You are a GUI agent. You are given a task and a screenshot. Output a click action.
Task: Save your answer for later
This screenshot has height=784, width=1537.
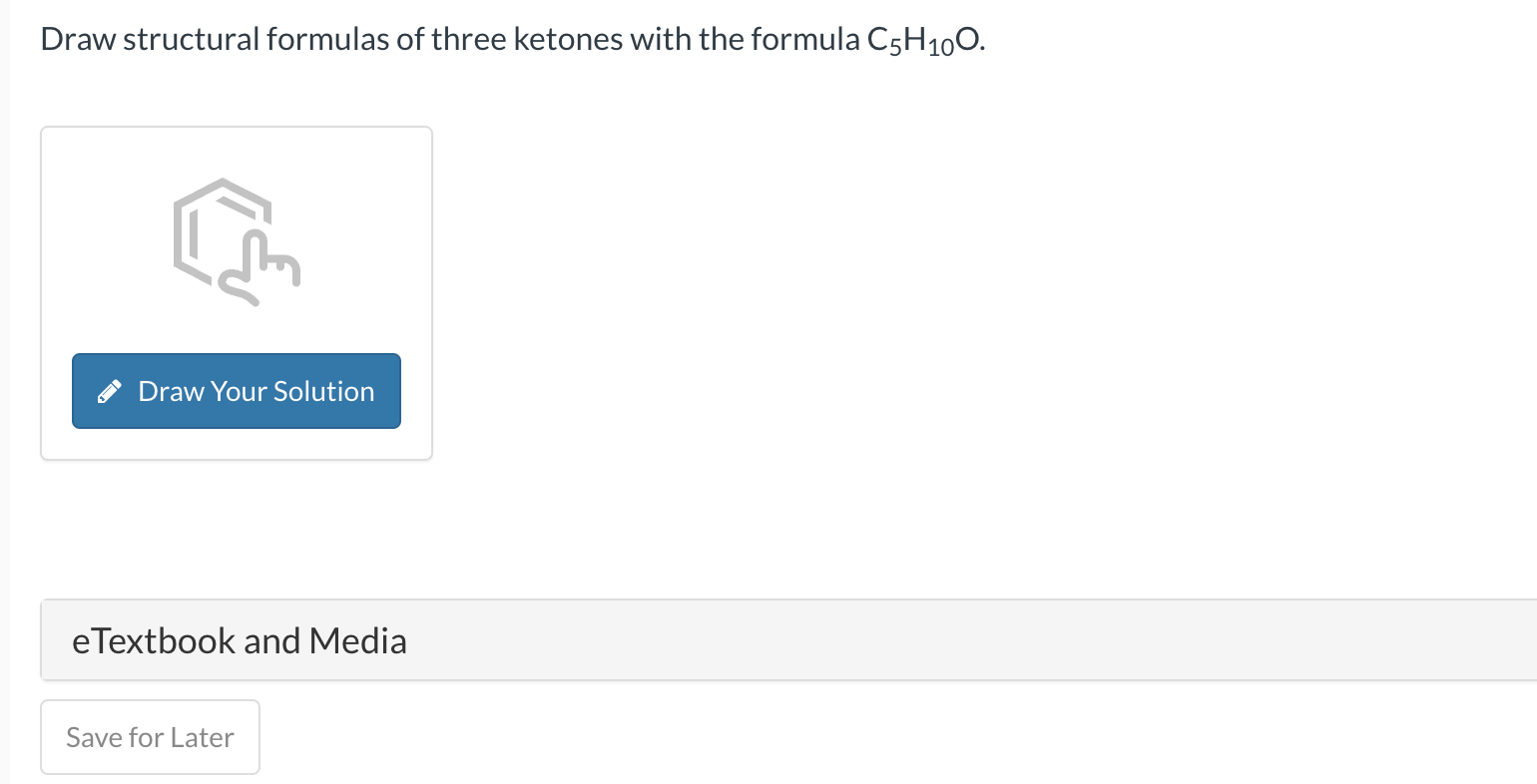click(x=150, y=737)
